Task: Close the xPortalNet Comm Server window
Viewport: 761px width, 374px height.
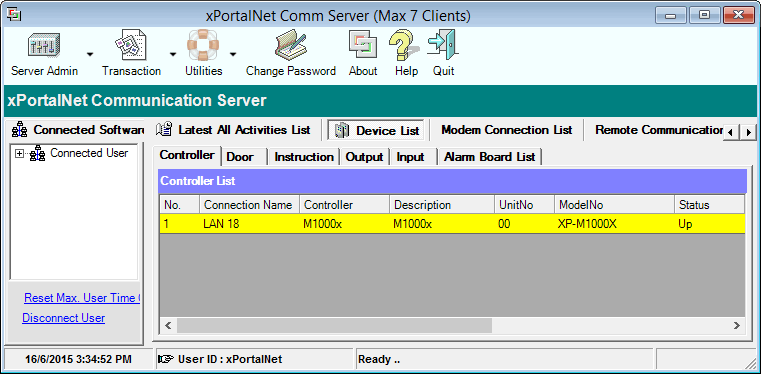Action: (739, 16)
